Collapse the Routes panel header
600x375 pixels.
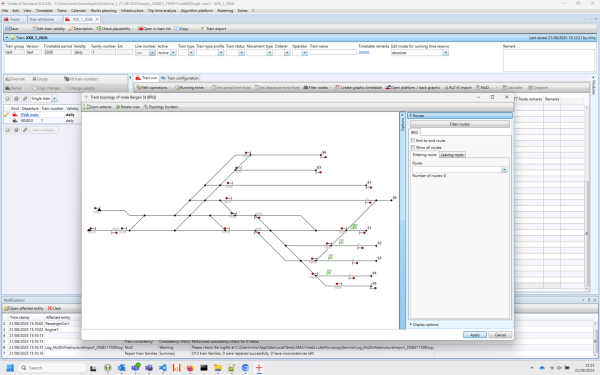click(x=460, y=116)
